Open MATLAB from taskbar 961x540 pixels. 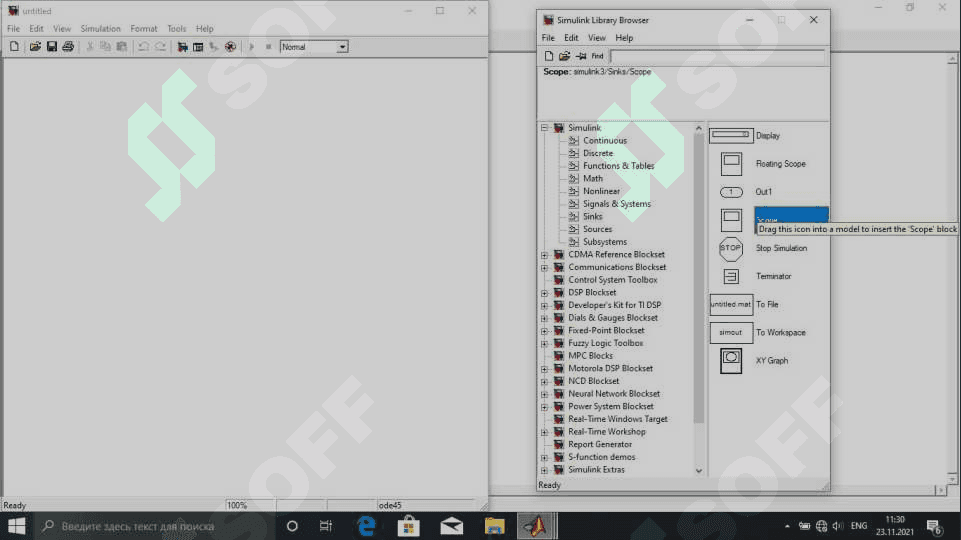point(536,526)
